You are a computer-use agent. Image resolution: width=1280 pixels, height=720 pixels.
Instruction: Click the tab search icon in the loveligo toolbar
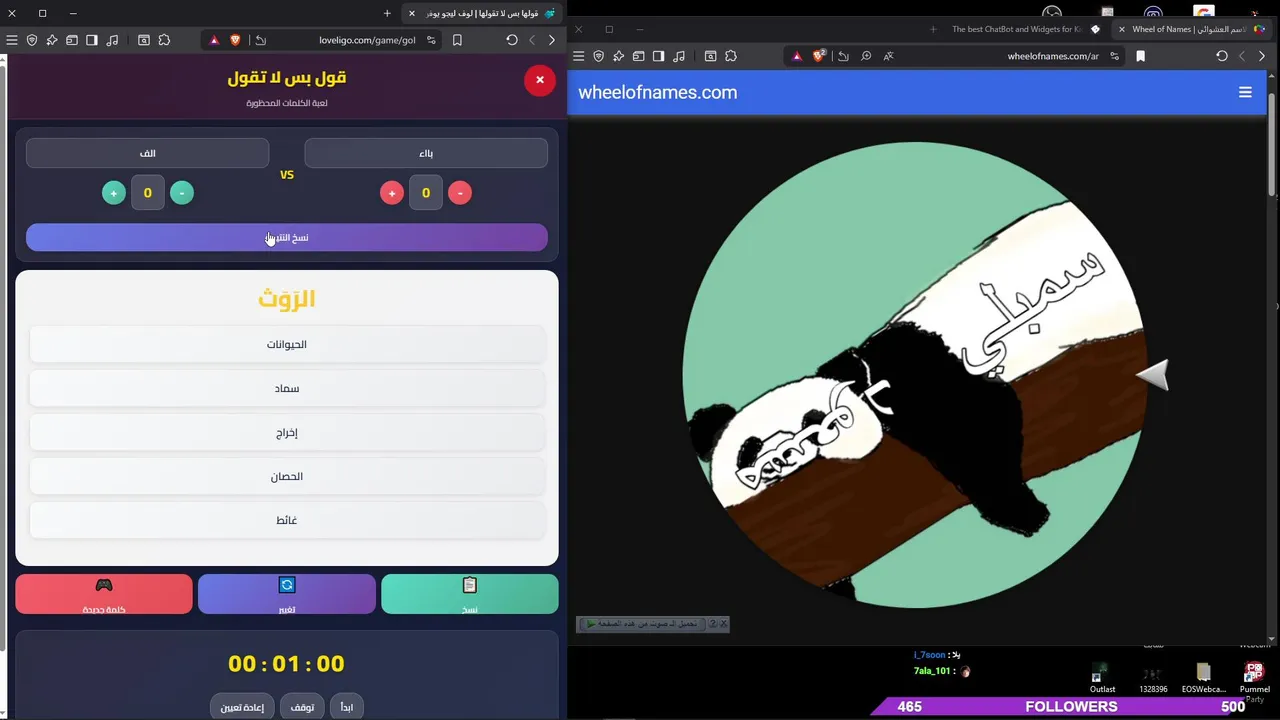click(x=144, y=40)
